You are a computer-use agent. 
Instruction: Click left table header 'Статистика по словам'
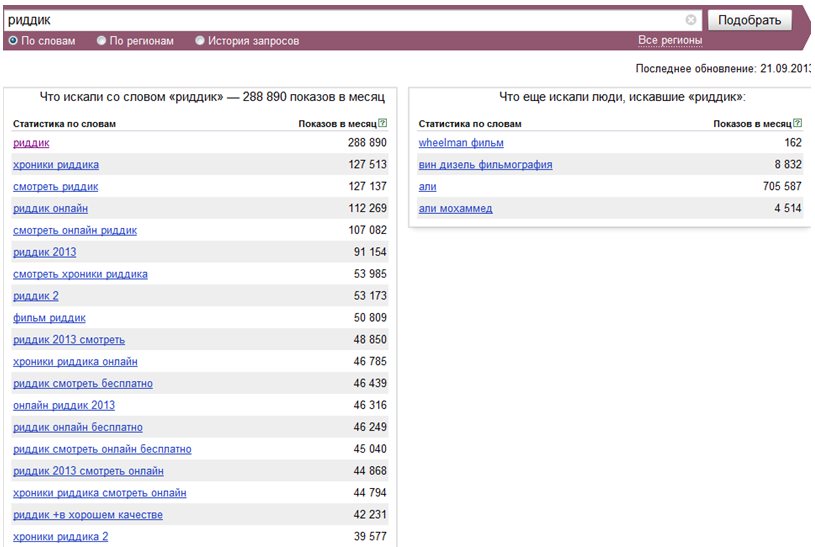64,124
